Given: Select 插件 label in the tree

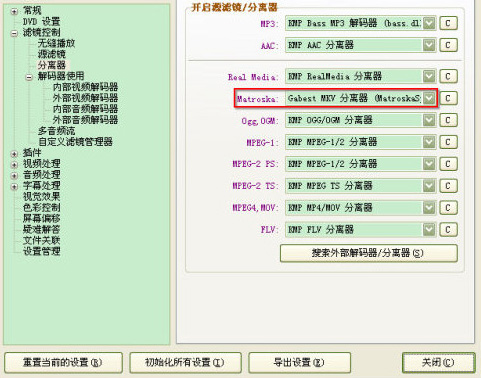Looking at the screenshot, I should pyautogui.click(x=32, y=153).
